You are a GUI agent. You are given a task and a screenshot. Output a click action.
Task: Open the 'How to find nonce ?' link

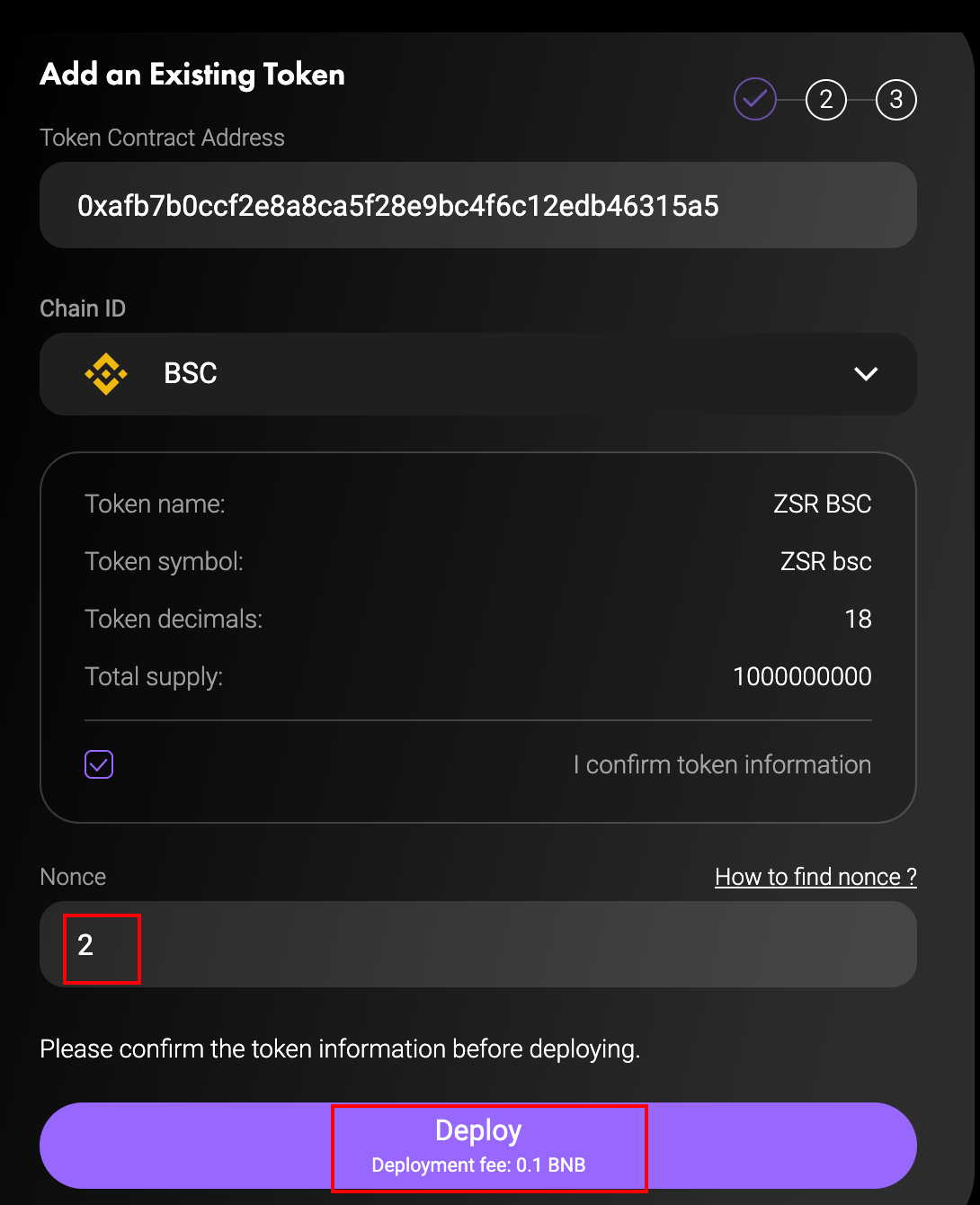815,877
